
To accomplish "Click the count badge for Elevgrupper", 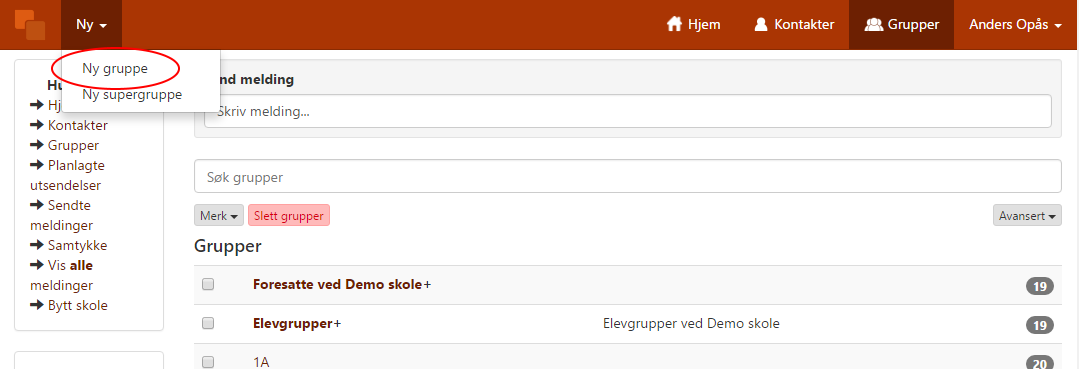I will pos(1039,325).
